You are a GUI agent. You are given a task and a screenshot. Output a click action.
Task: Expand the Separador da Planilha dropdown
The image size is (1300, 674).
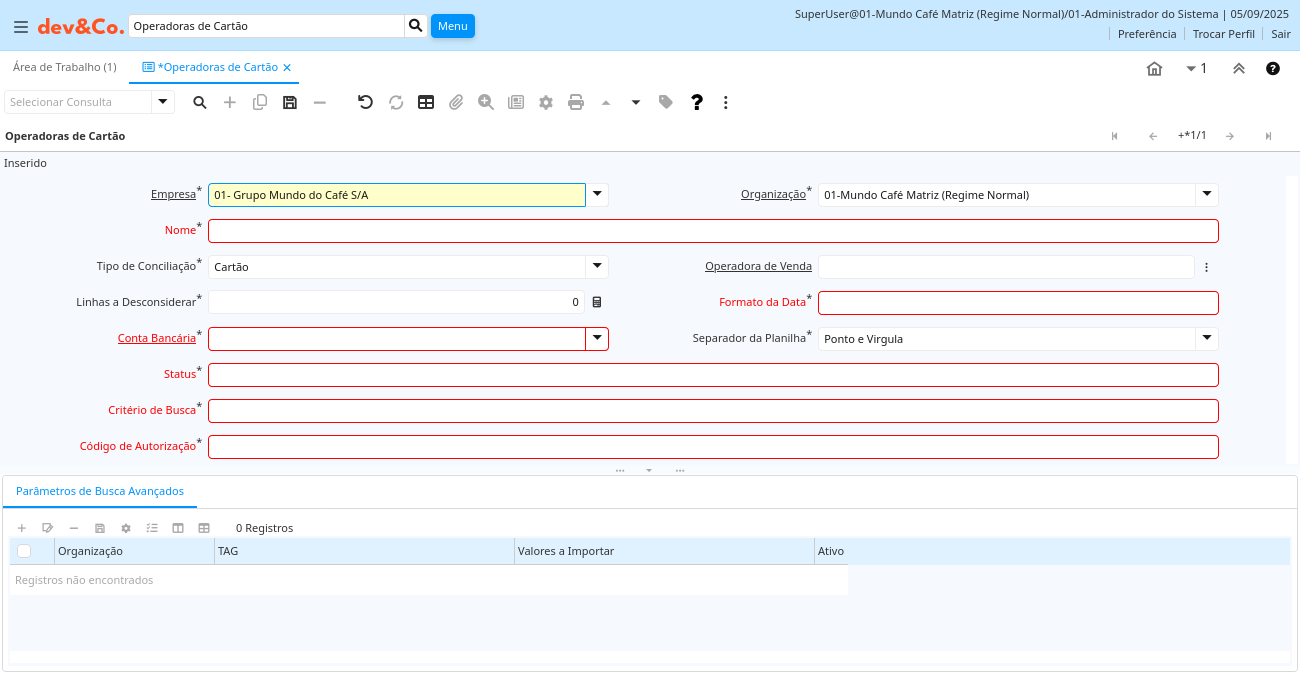pos(1207,339)
